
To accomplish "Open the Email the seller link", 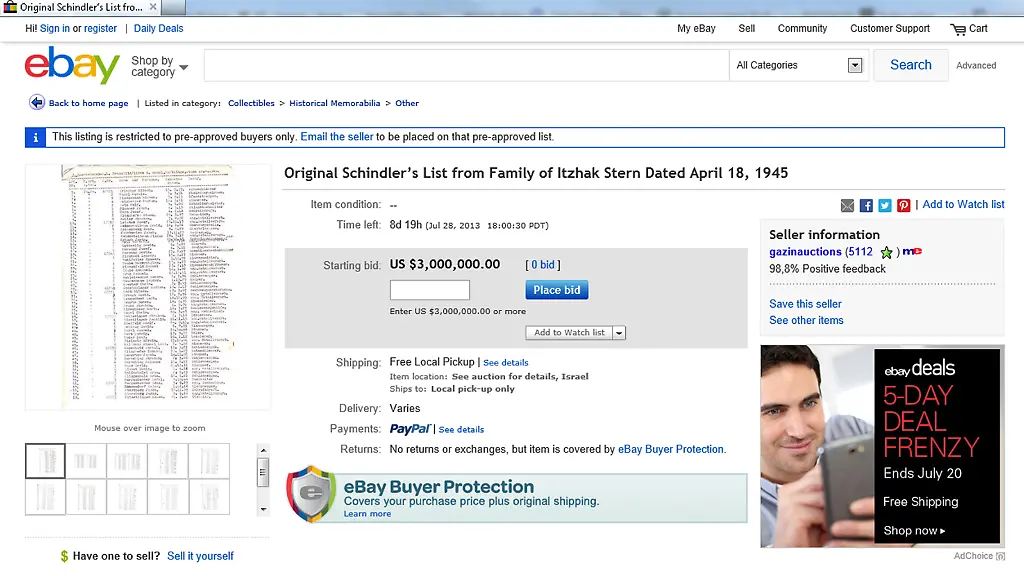I will coord(337,137).
